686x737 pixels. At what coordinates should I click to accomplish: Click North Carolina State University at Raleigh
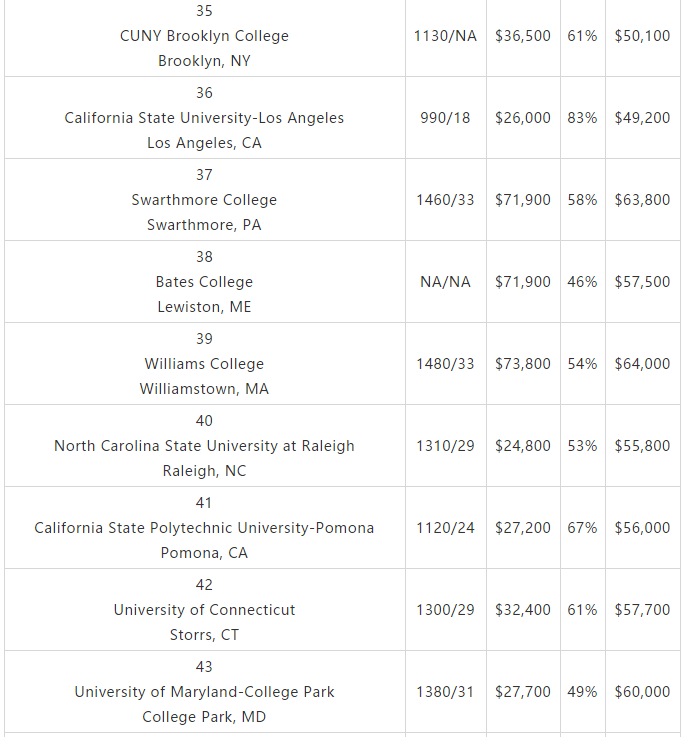coord(204,446)
